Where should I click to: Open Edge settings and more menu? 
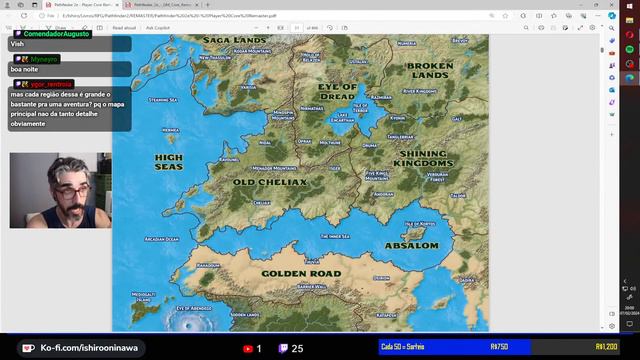598,16
